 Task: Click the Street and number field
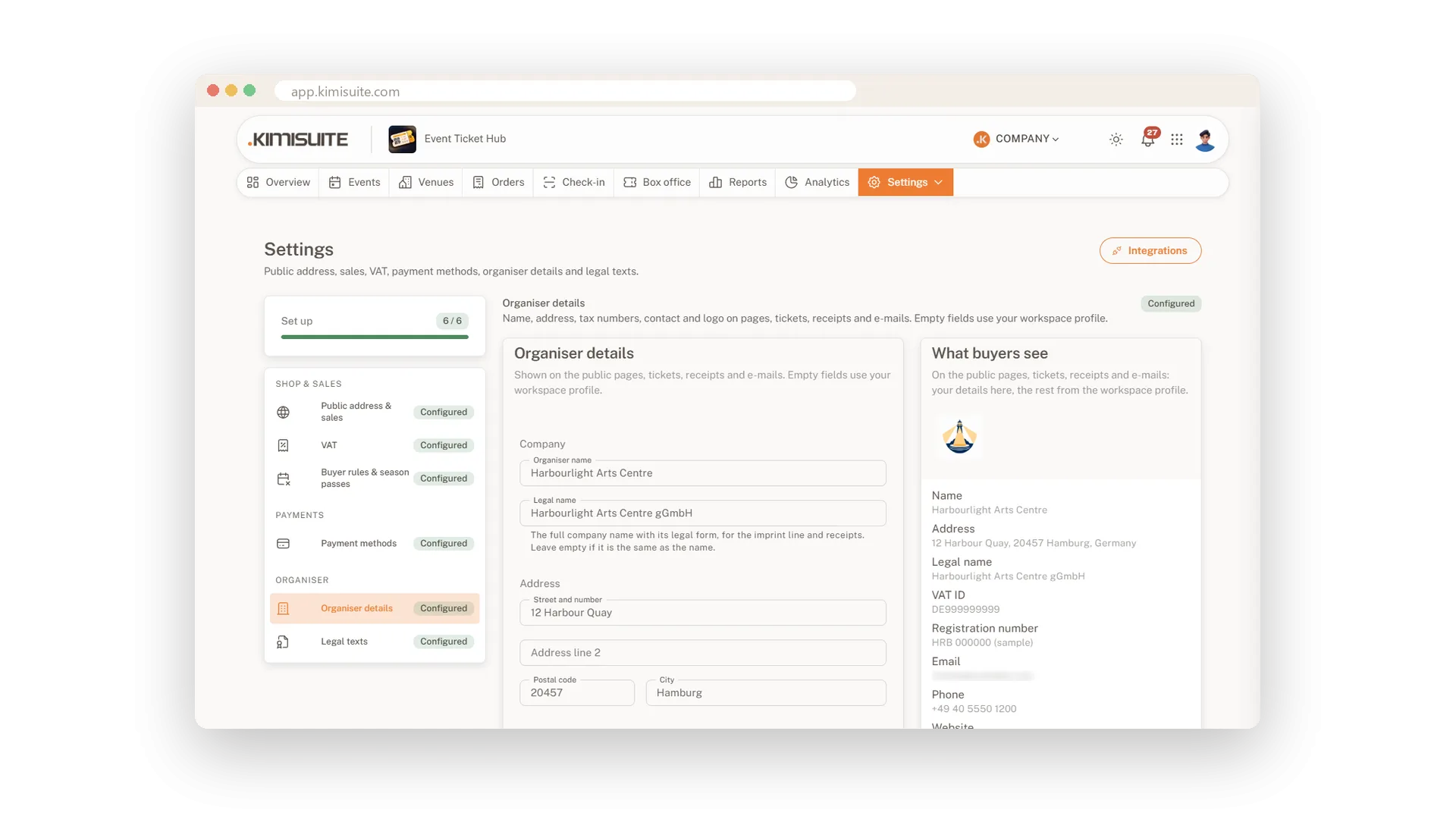pos(703,613)
